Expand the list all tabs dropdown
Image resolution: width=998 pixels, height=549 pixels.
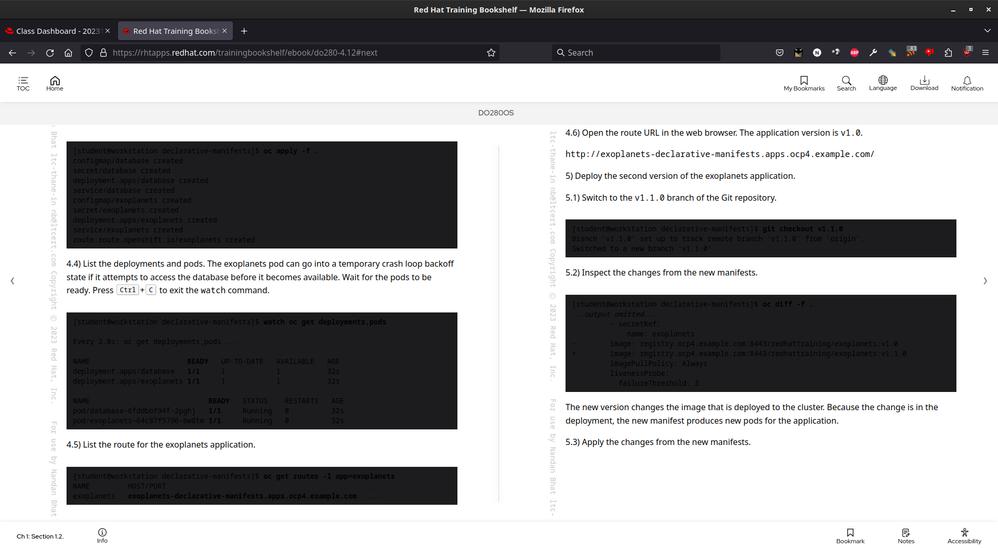987,31
